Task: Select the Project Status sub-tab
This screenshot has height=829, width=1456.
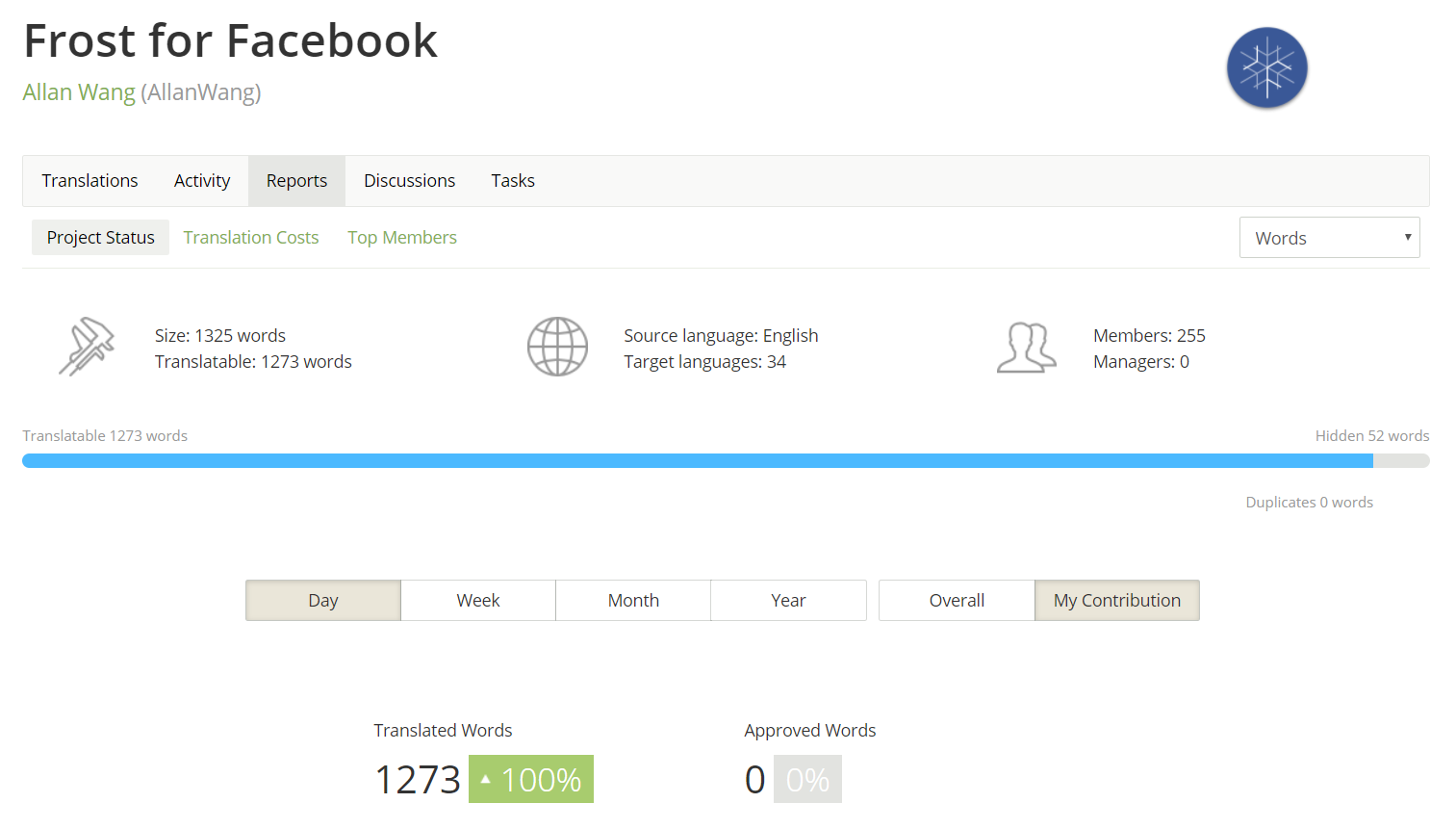Action: click(x=100, y=238)
